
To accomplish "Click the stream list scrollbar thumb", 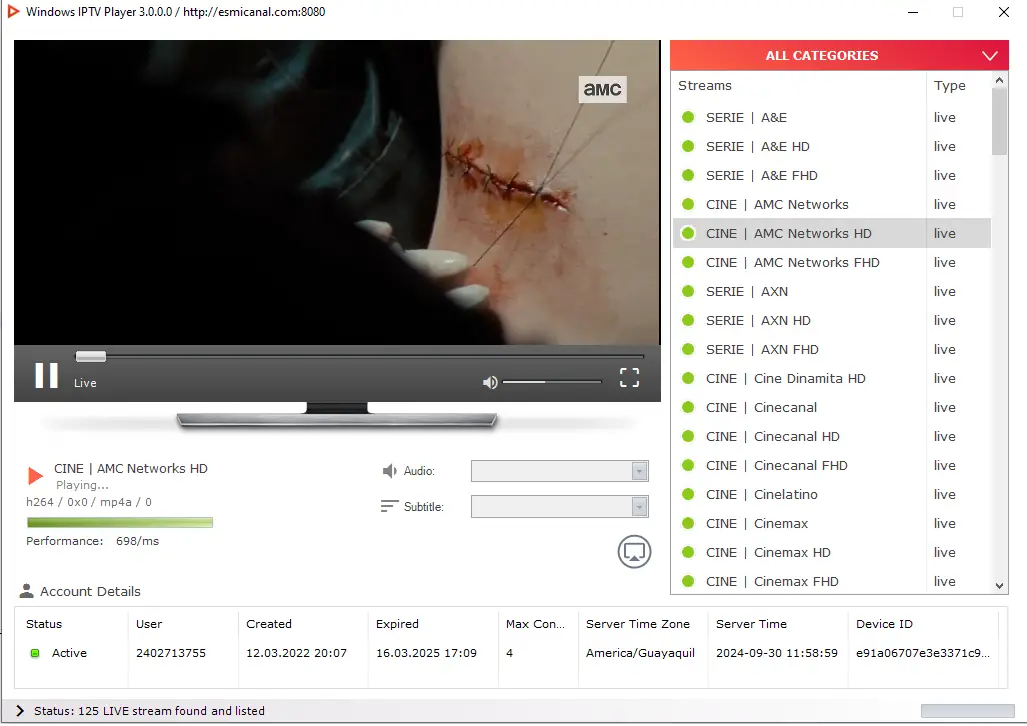I will [999, 121].
